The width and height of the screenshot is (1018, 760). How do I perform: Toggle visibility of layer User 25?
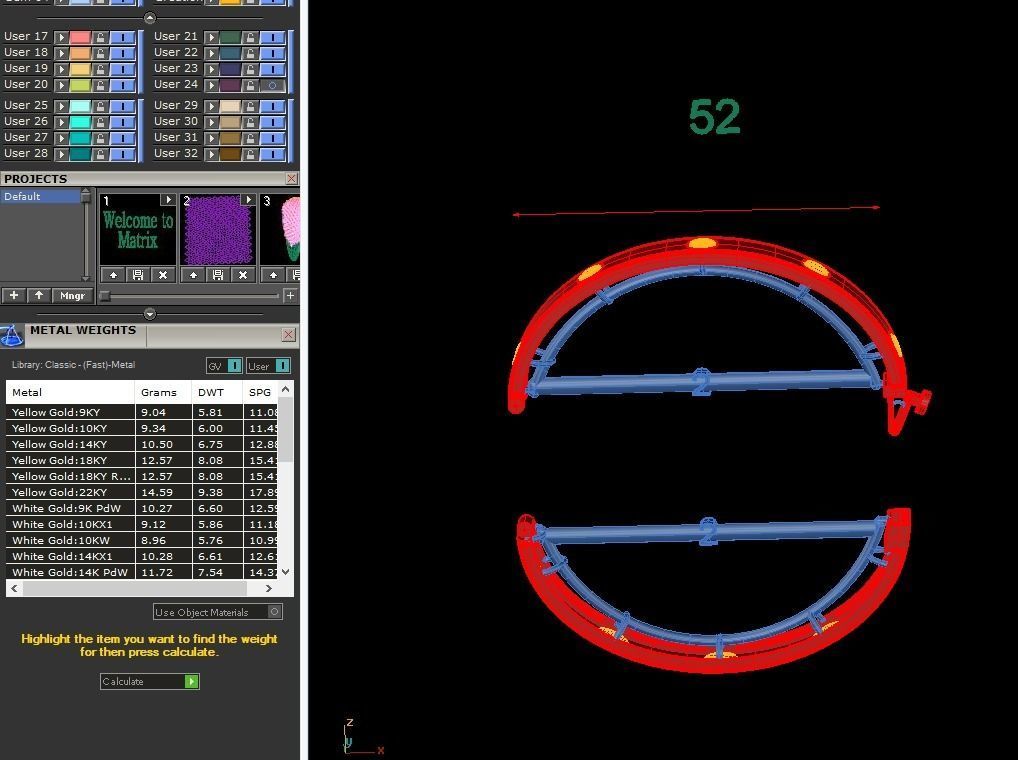point(122,106)
